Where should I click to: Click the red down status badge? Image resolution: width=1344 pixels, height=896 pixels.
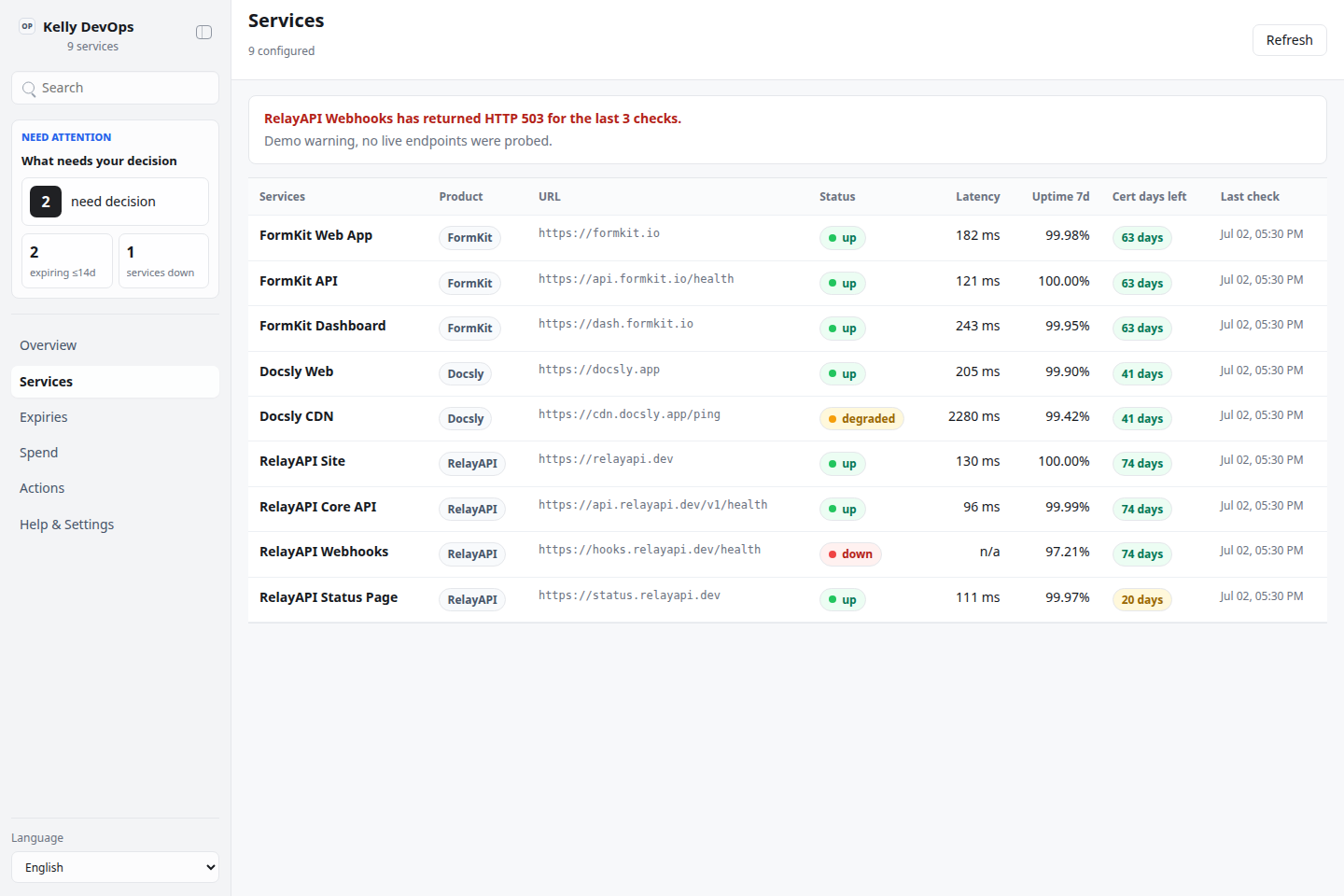click(x=850, y=554)
